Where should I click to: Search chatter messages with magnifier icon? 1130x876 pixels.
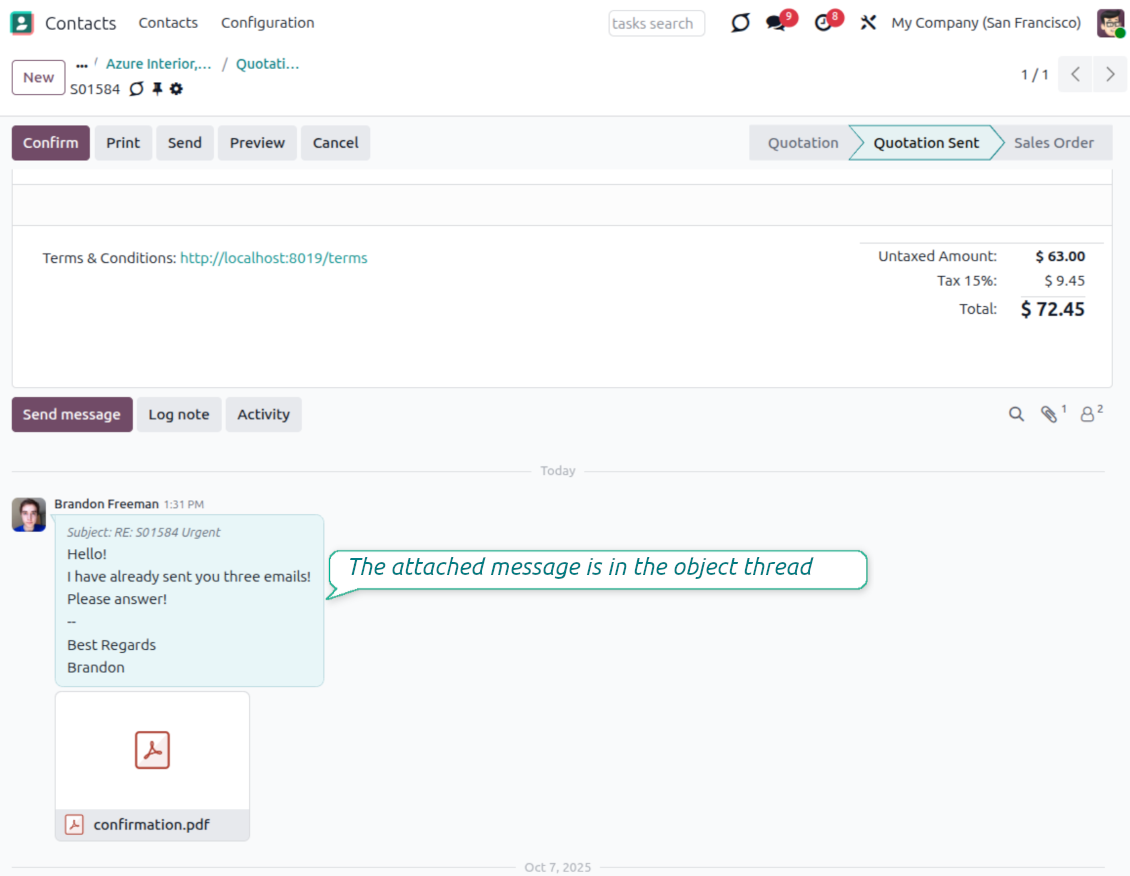coord(1016,414)
